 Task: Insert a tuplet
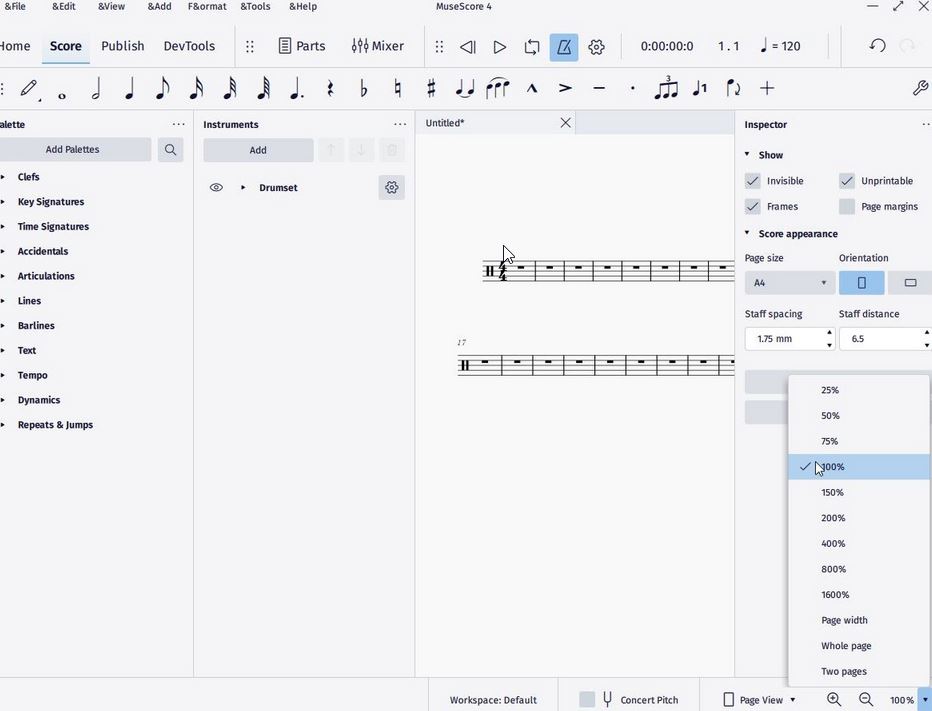click(x=665, y=88)
